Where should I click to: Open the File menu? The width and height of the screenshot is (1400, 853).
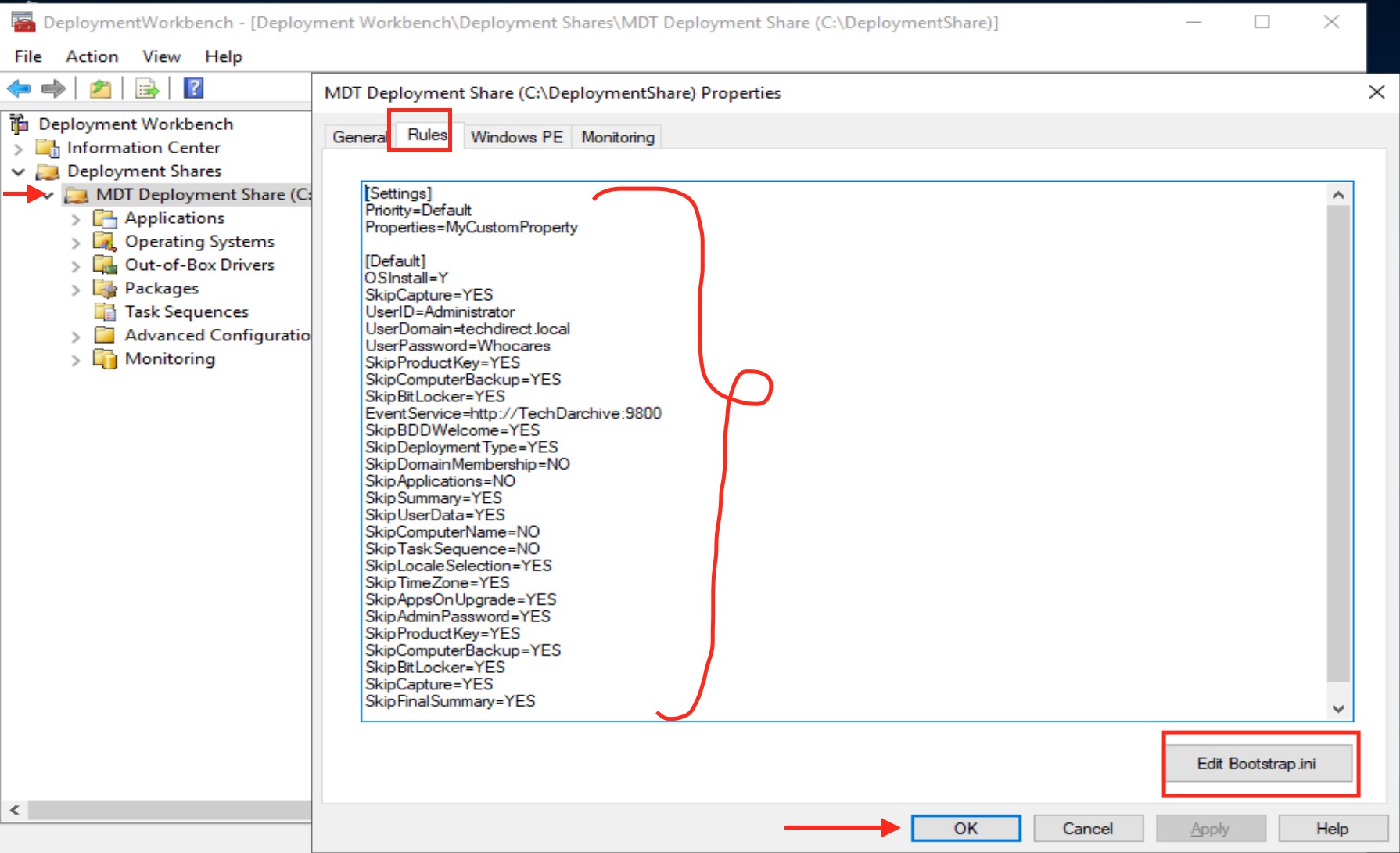(28, 56)
